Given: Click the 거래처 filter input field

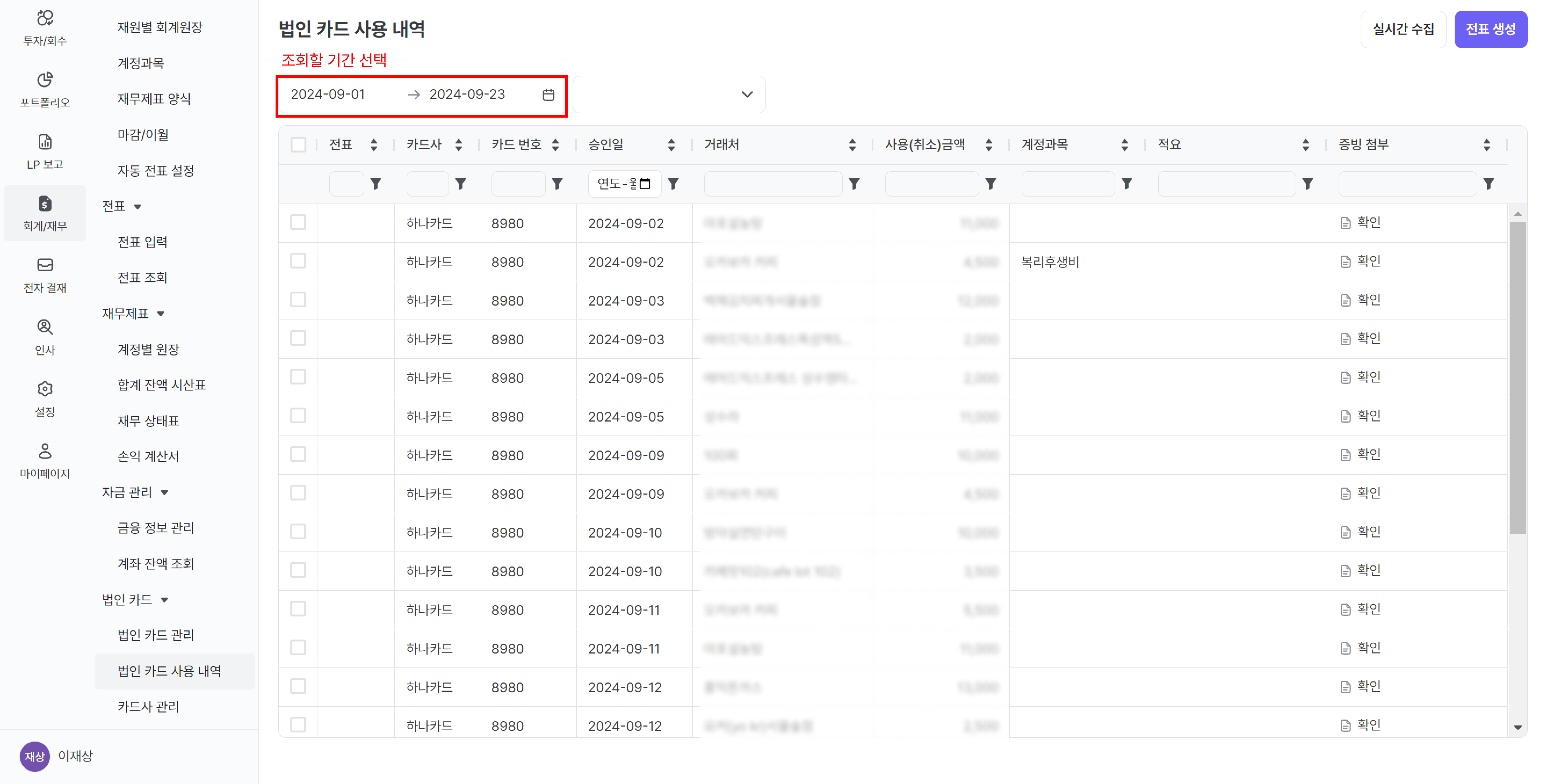Looking at the screenshot, I should [x=773, y=184].
